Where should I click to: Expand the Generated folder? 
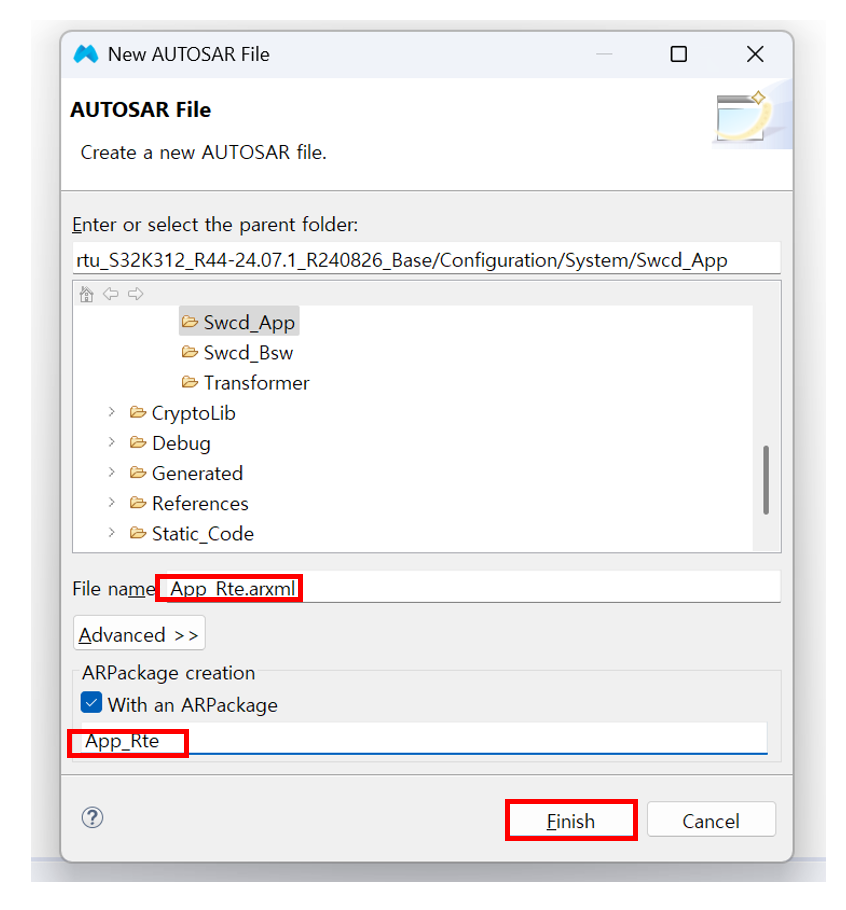(112, 472)
